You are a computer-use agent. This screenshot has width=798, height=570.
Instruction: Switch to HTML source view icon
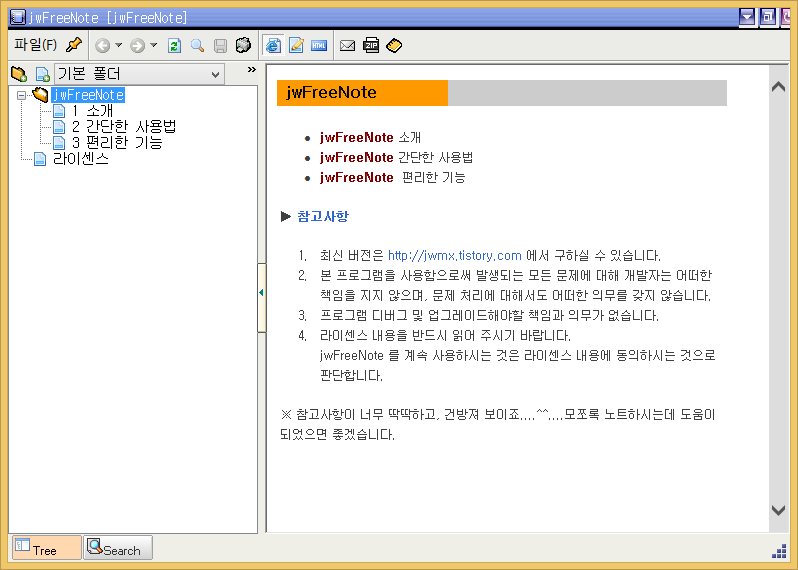coord(319,45)
